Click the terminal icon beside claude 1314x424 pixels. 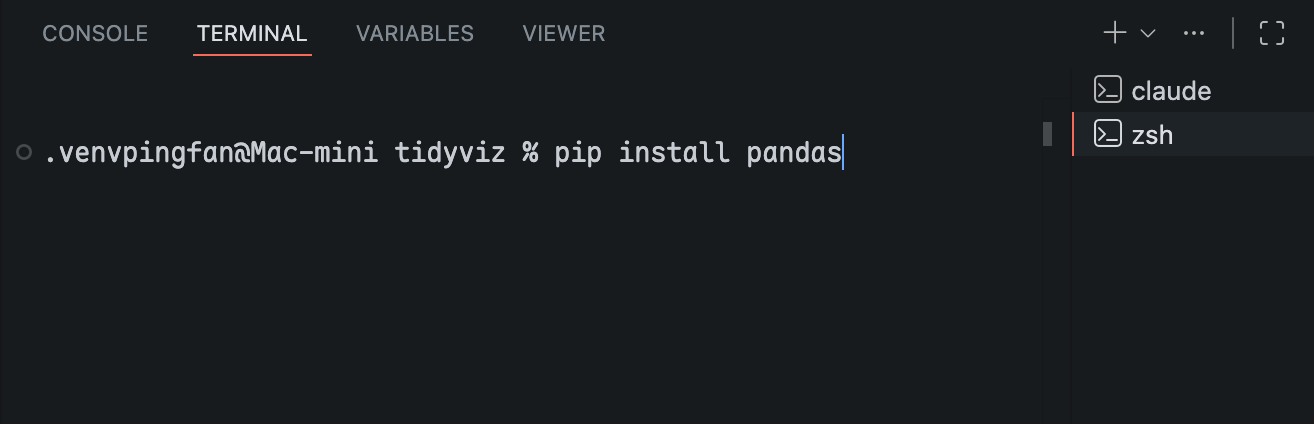[1107, 90]
